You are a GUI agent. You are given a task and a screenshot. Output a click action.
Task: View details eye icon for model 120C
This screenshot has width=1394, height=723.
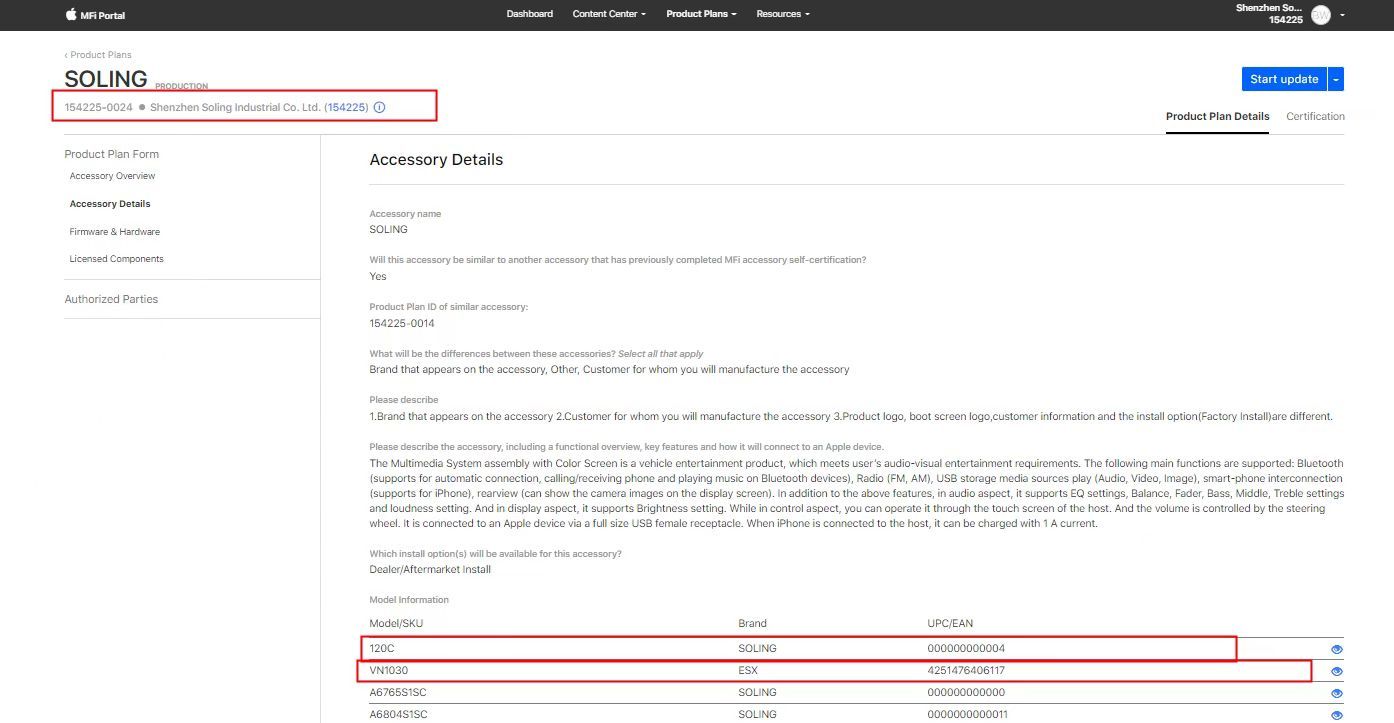coord(1337,649)
